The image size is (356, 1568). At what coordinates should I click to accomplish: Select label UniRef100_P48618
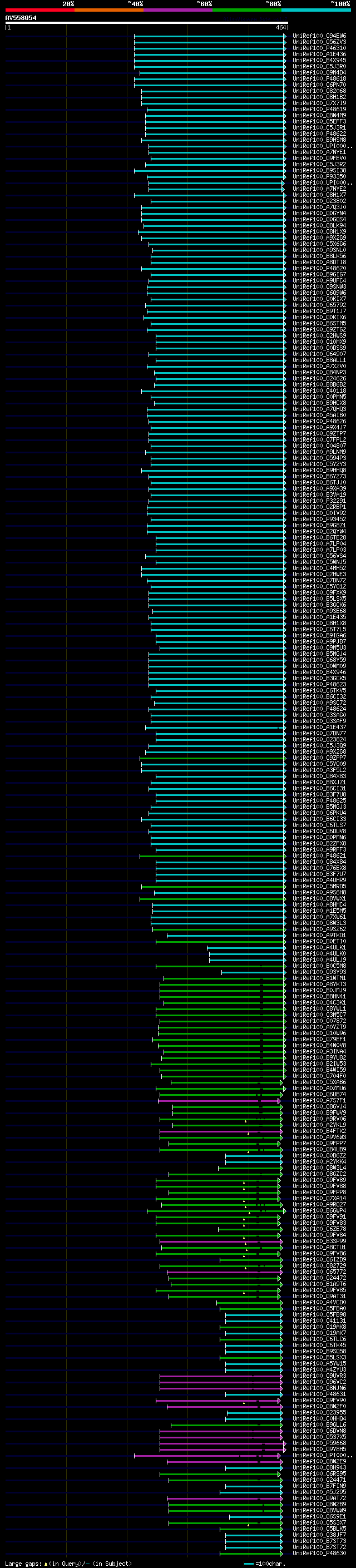pyautogui.click(x=319, y=78)
